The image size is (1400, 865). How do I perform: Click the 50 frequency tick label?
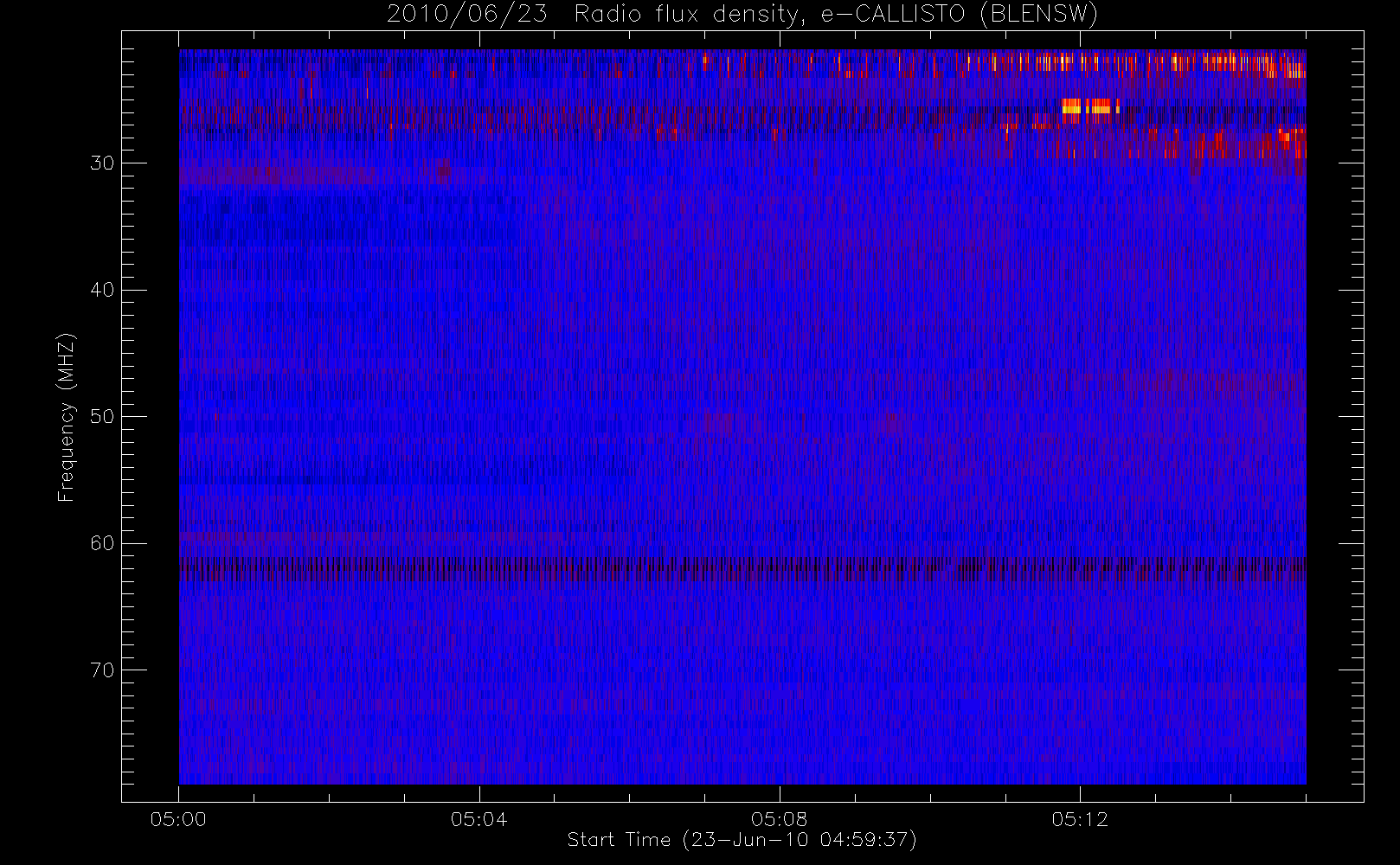tap(102, 417)
